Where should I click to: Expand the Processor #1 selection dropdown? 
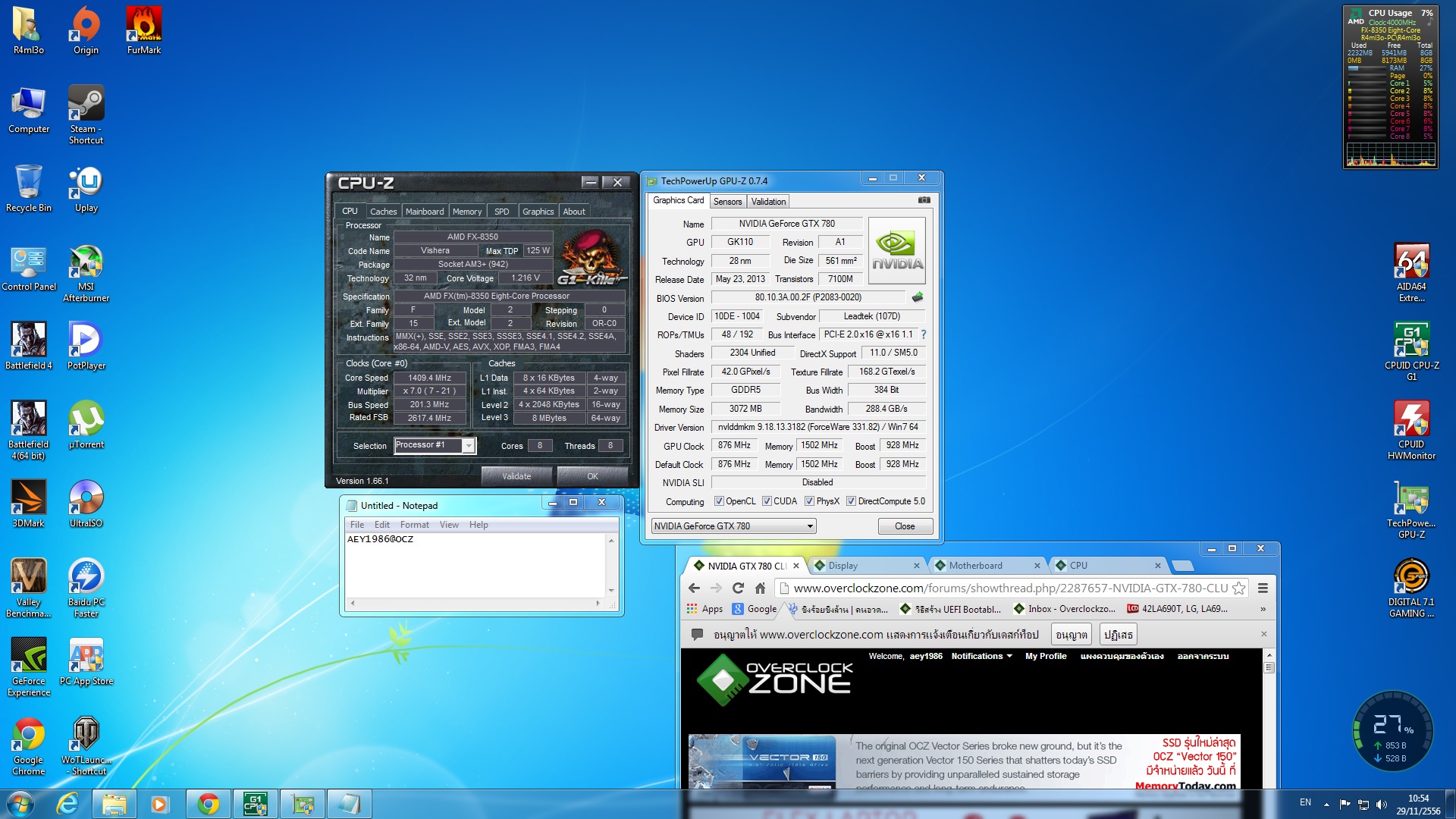tap(469, 446)
